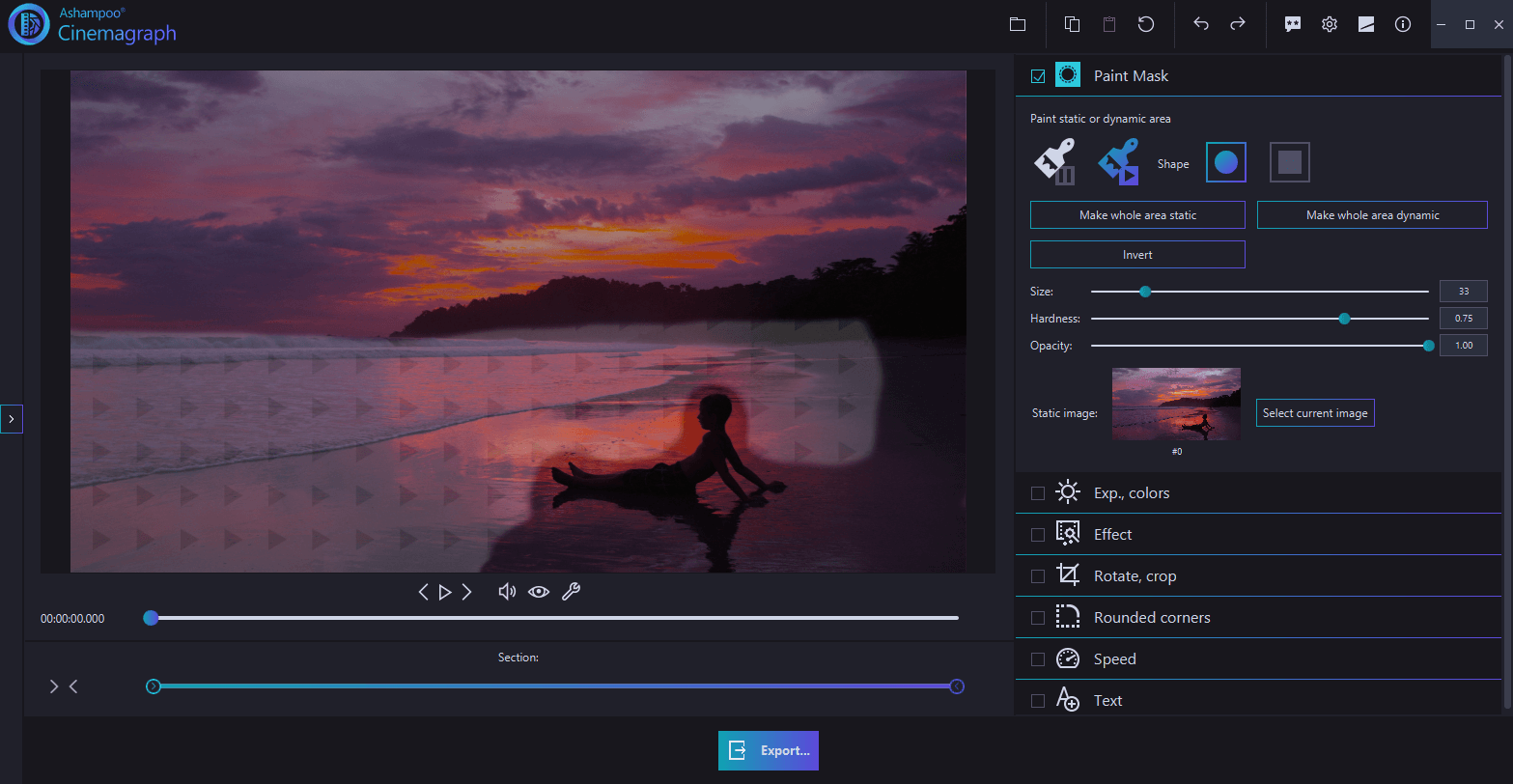Select the dynamic paint brush tool
The image size is (1513, 784).
pyautogui.click(x=1117, y=161)
